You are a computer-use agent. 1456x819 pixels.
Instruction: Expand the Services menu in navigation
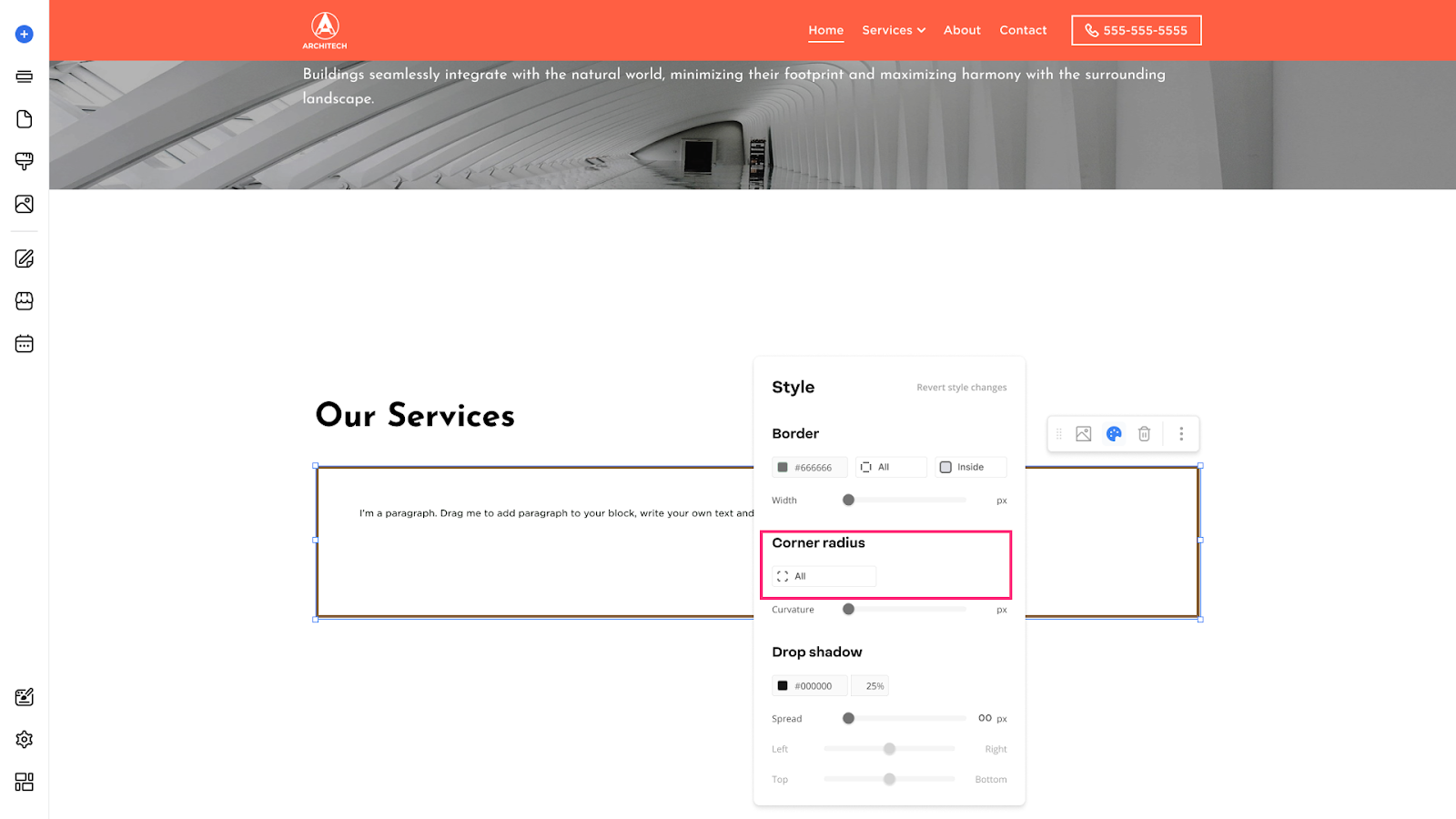(894, 30)
